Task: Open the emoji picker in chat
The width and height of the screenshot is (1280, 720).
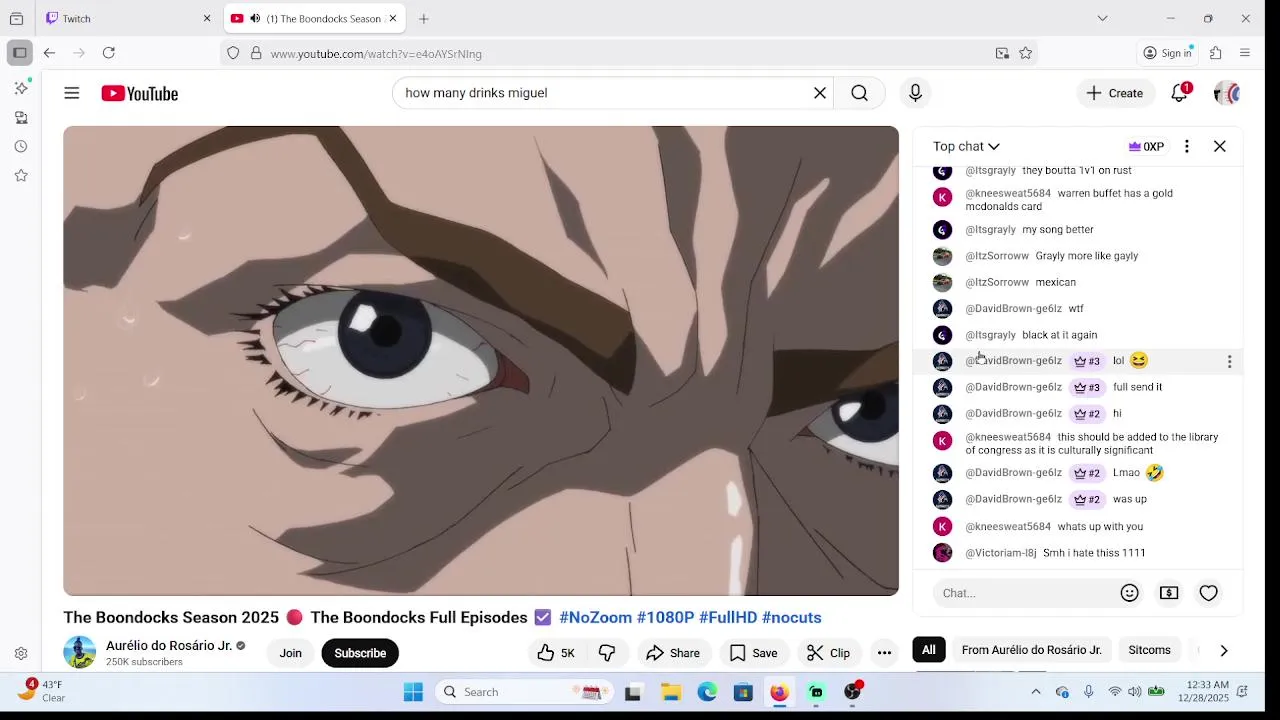Action: tap(1130, 593)
